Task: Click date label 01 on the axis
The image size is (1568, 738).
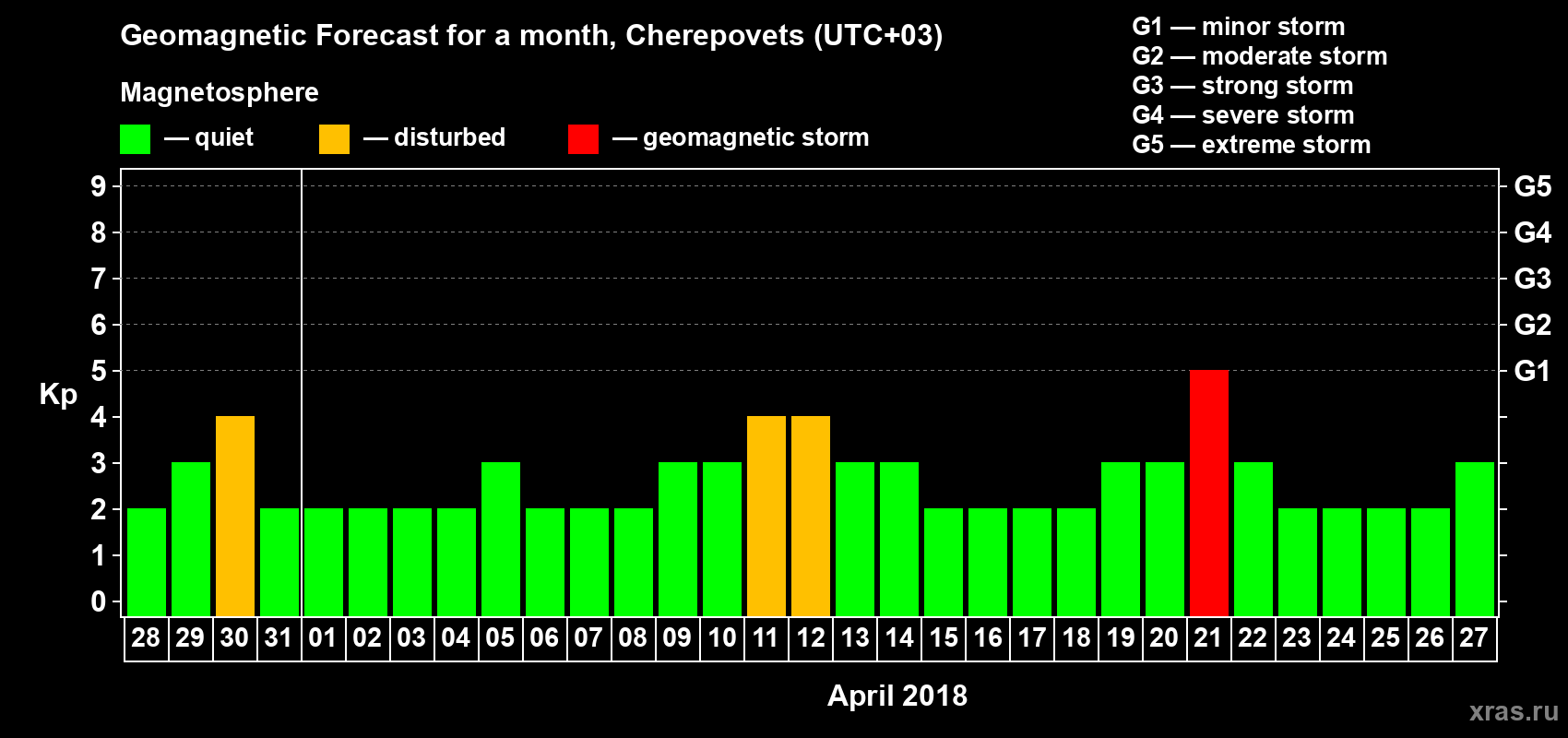Action: tap(323, 637)
